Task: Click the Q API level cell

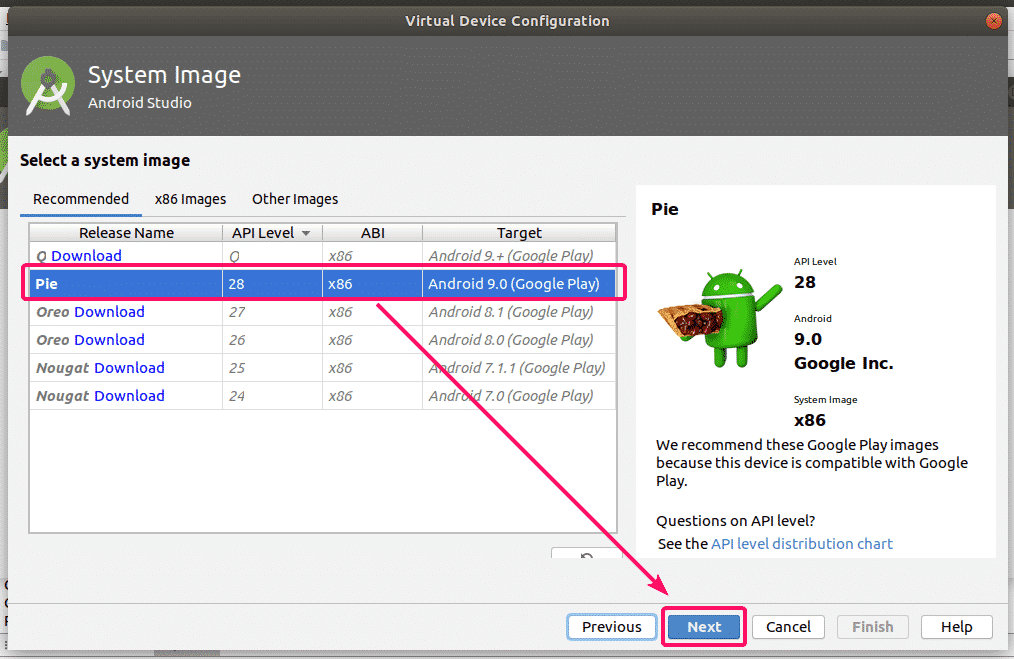Action: pyautogui.click(x=272, y=255)
